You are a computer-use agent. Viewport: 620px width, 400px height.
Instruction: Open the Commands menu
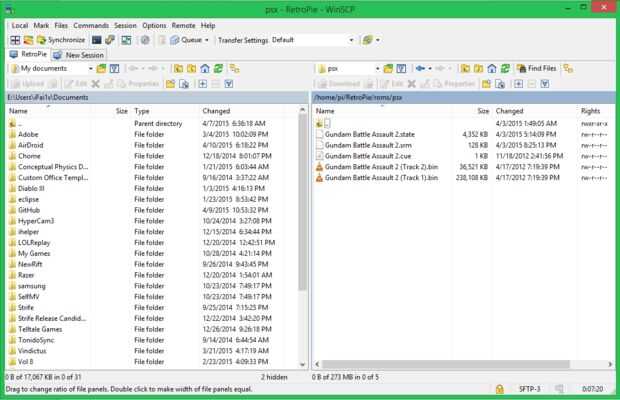(91, 25)
